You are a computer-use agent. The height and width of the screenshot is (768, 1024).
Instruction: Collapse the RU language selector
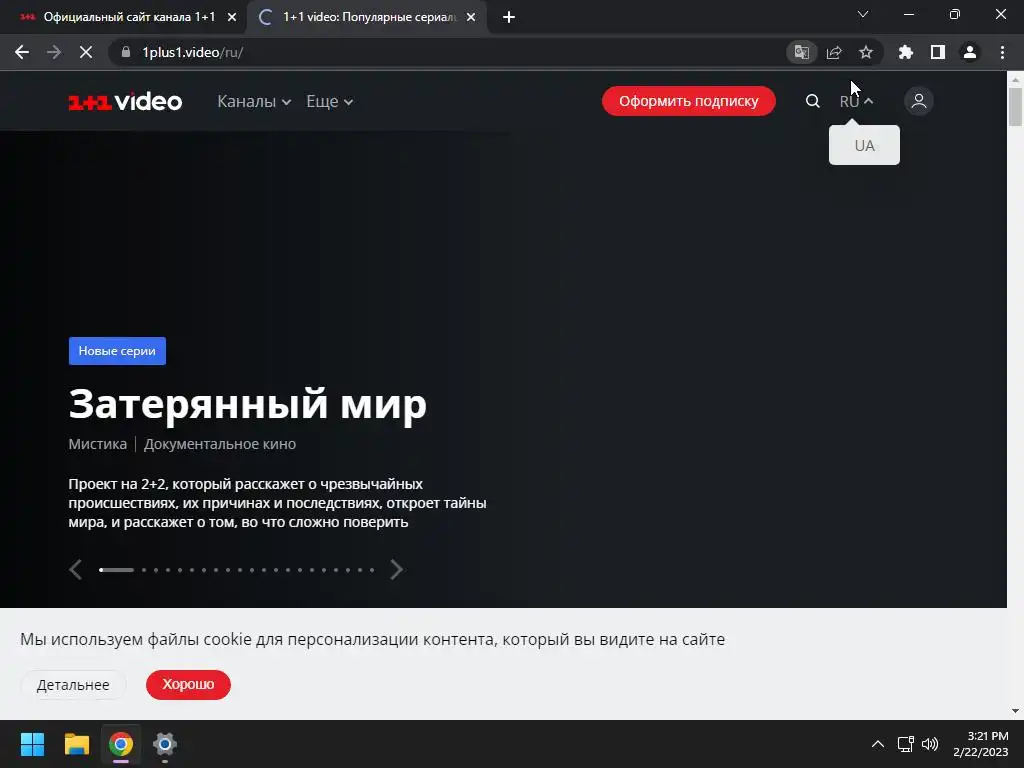[856, 101]
